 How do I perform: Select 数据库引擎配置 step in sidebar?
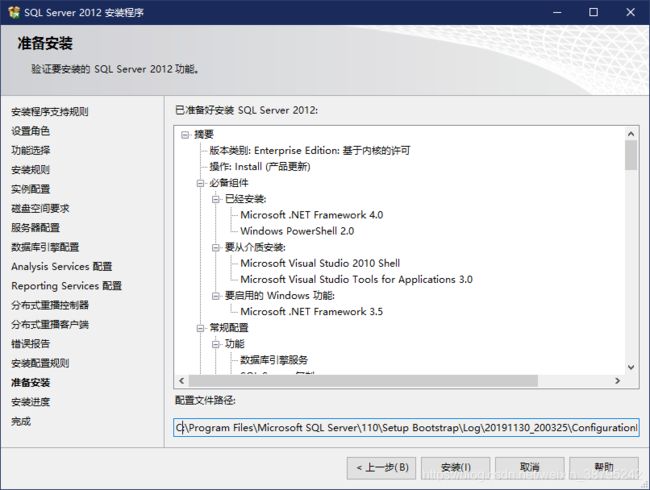pos(45,247)
